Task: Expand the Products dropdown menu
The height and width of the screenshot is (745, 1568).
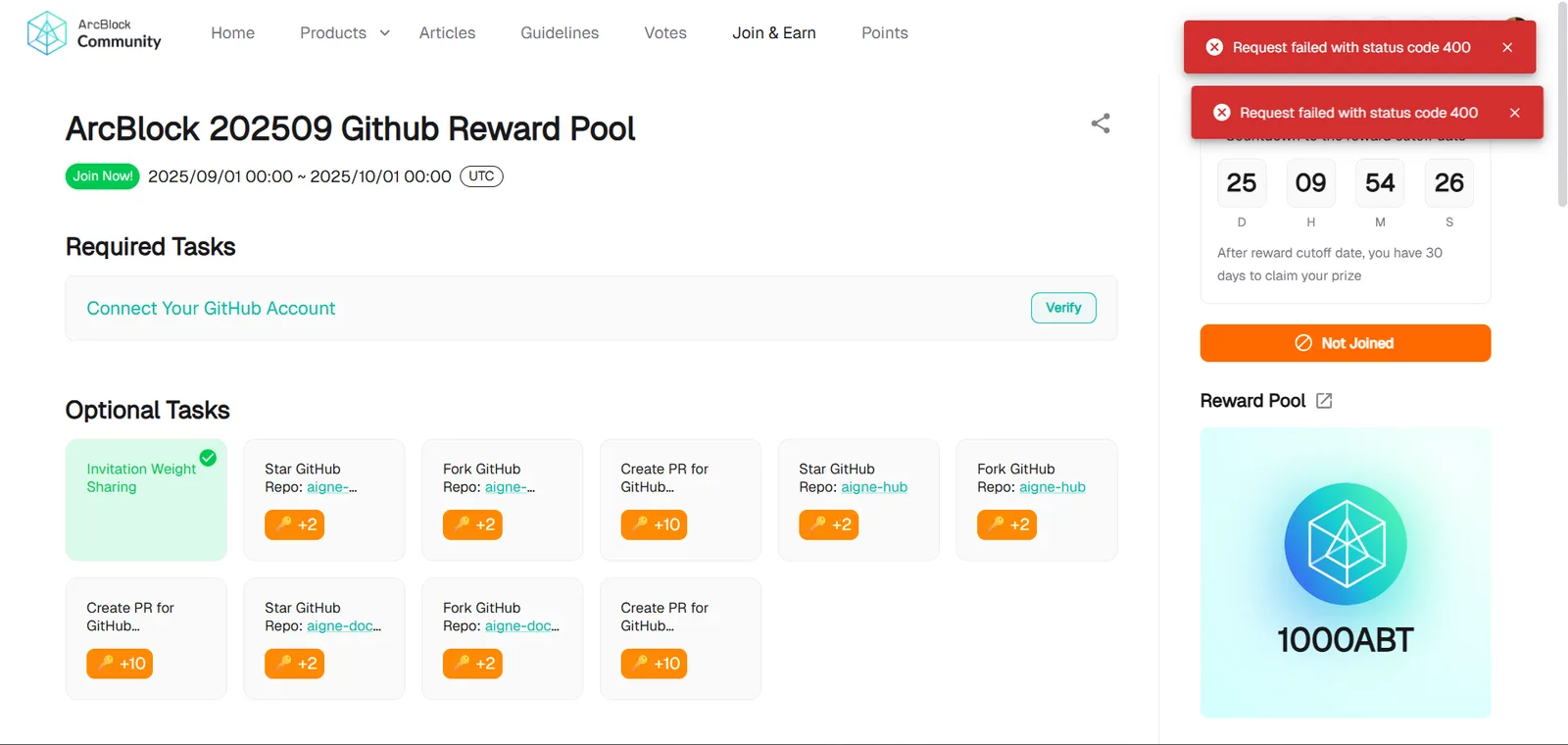Action: (x=345, y=33)
